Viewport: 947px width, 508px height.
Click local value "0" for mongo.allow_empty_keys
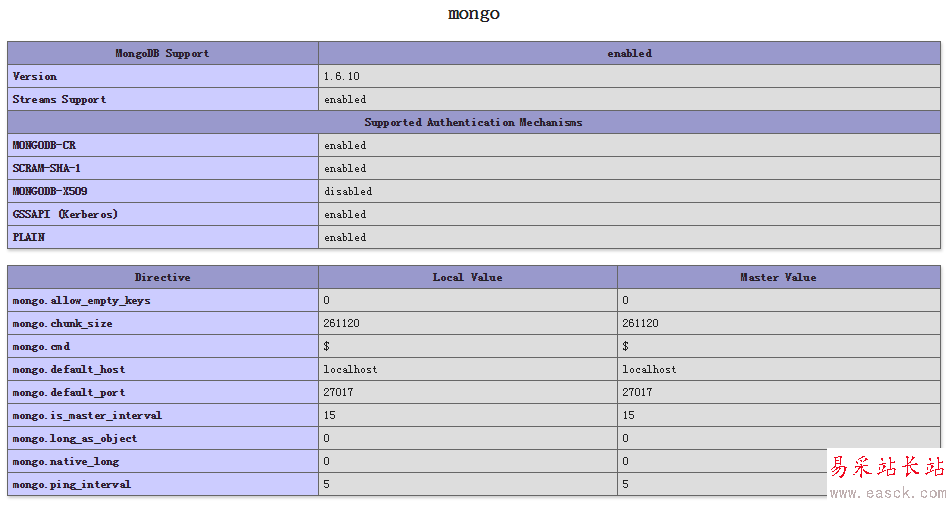[327, 300]
